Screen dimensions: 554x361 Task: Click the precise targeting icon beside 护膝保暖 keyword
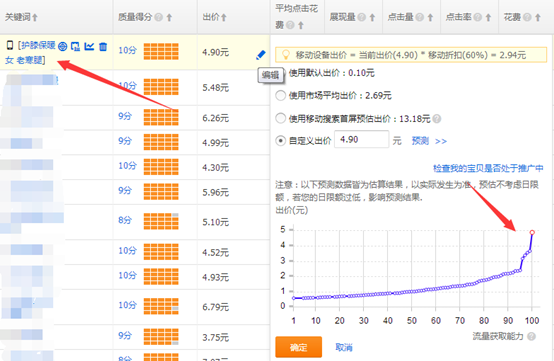(x=63, y=46)
